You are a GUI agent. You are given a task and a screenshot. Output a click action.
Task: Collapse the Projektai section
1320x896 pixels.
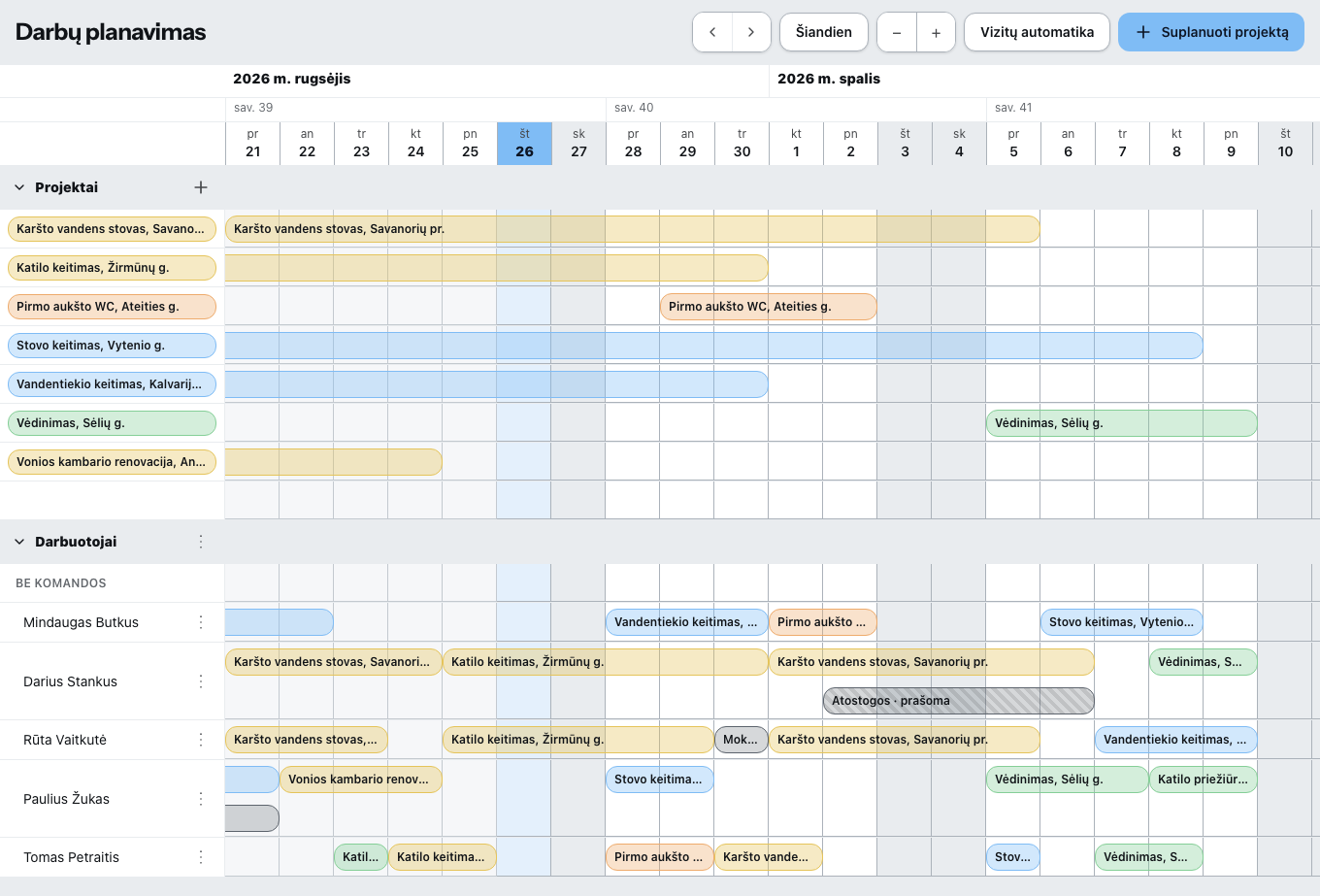click(19, 187)
